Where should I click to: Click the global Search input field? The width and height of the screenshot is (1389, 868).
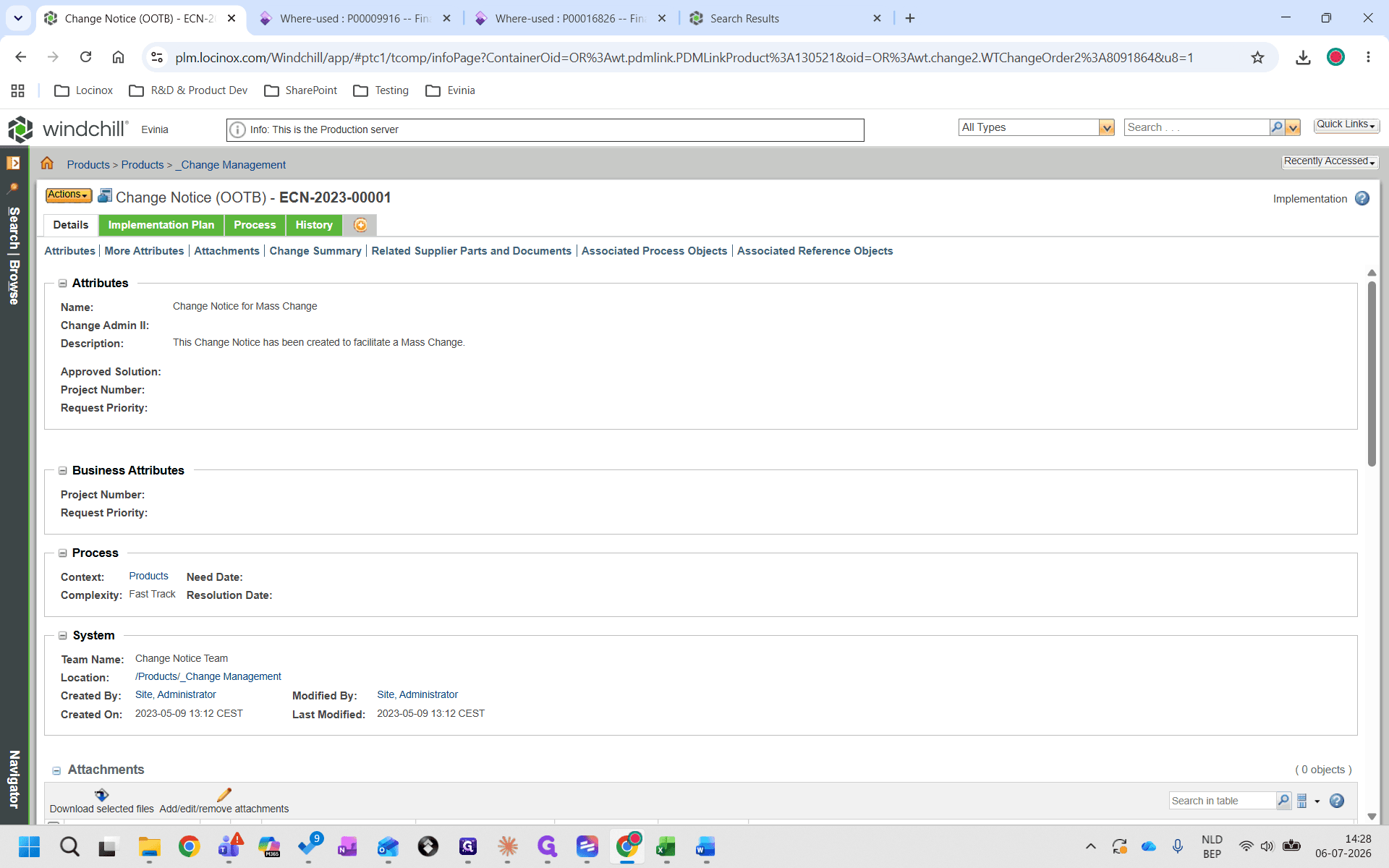1197,127
